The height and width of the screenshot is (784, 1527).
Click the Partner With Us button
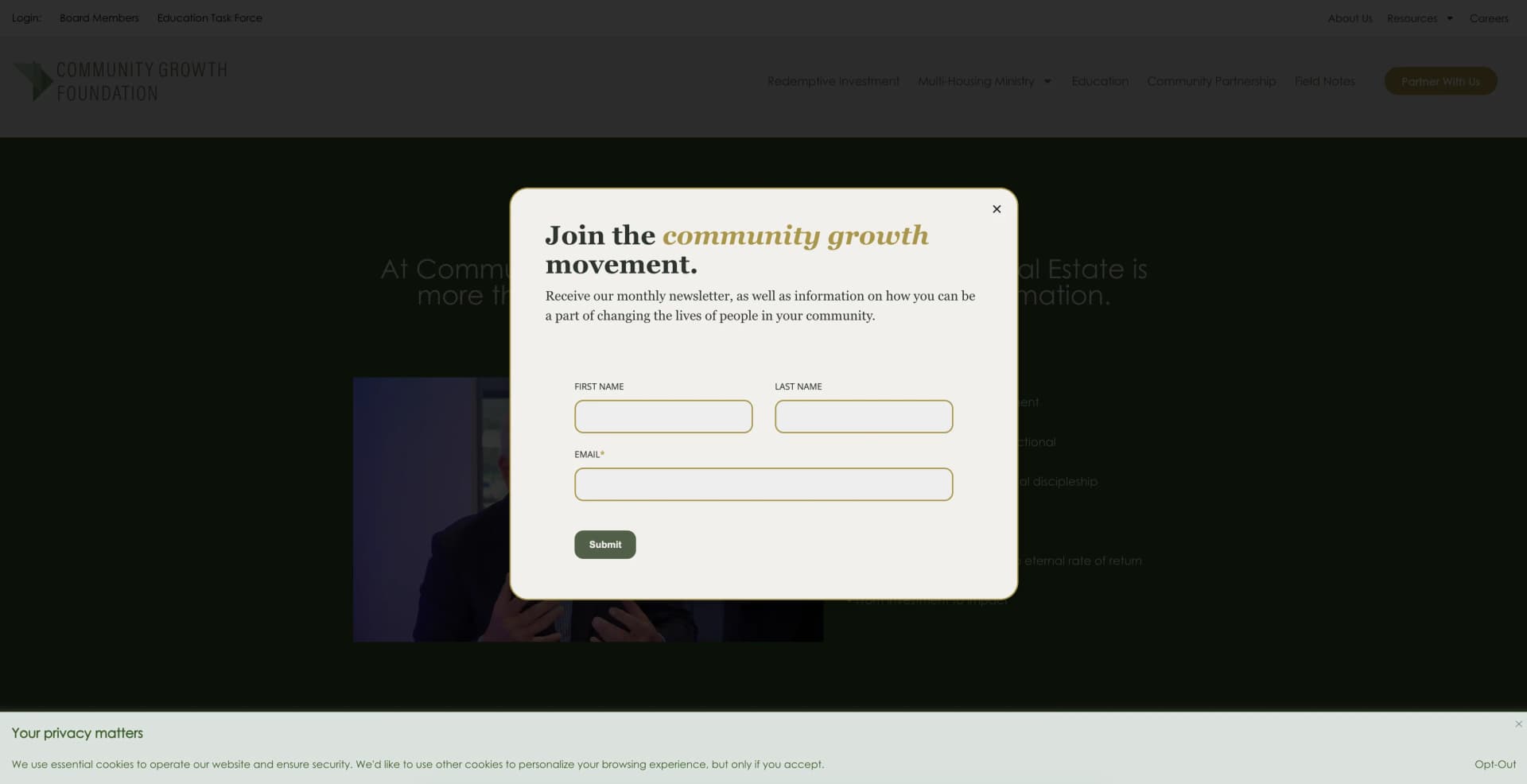[1440, 81]
